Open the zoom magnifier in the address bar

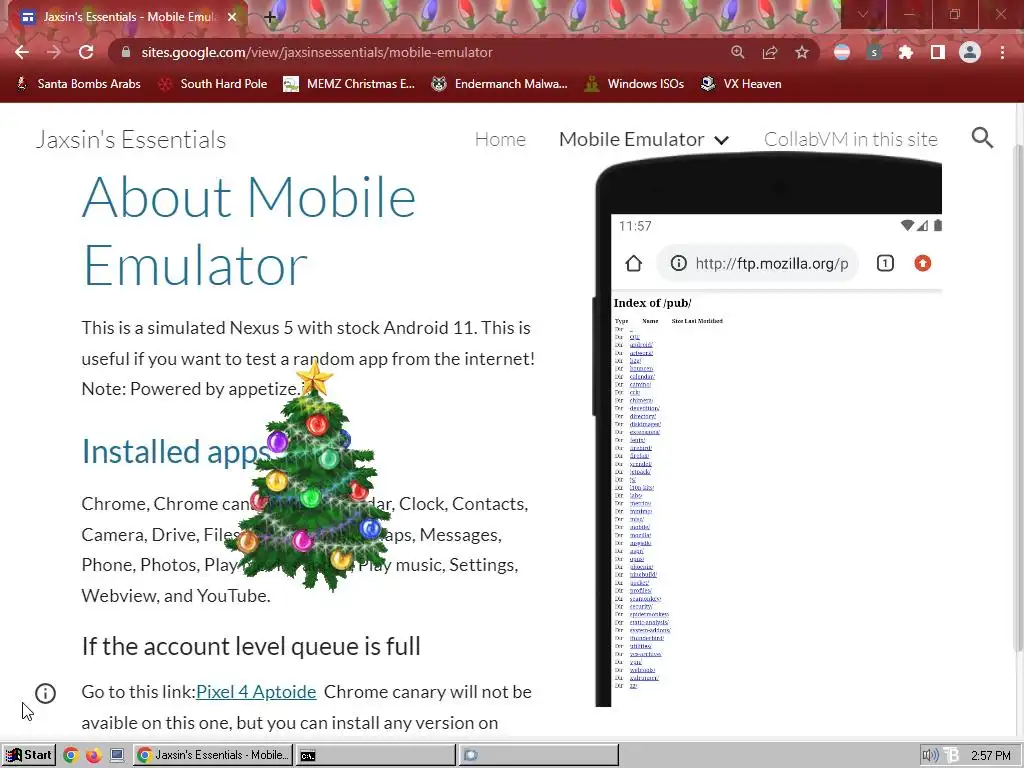coord(738,52)
